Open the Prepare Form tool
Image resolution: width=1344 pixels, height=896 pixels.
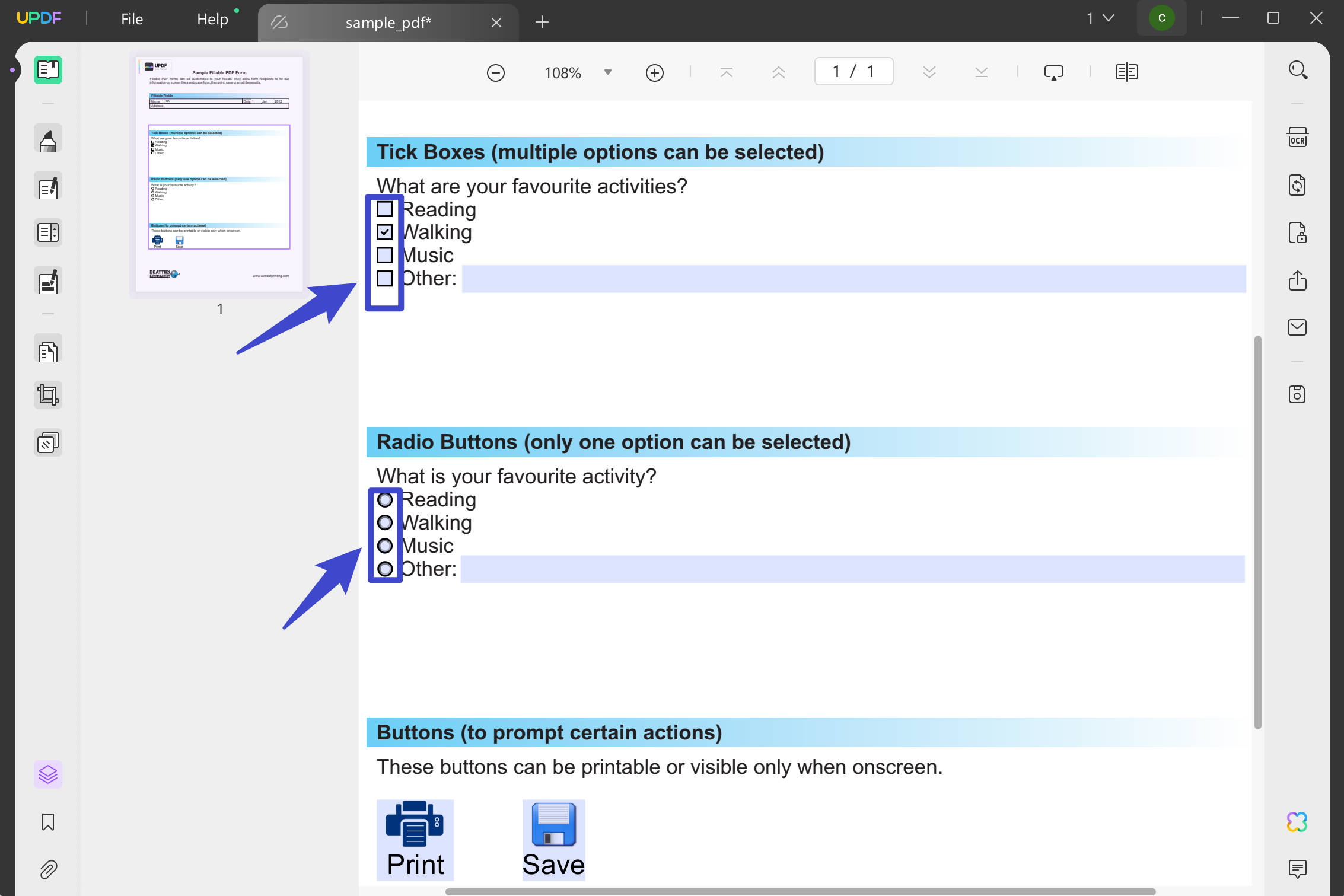click(x=48, y=232)
